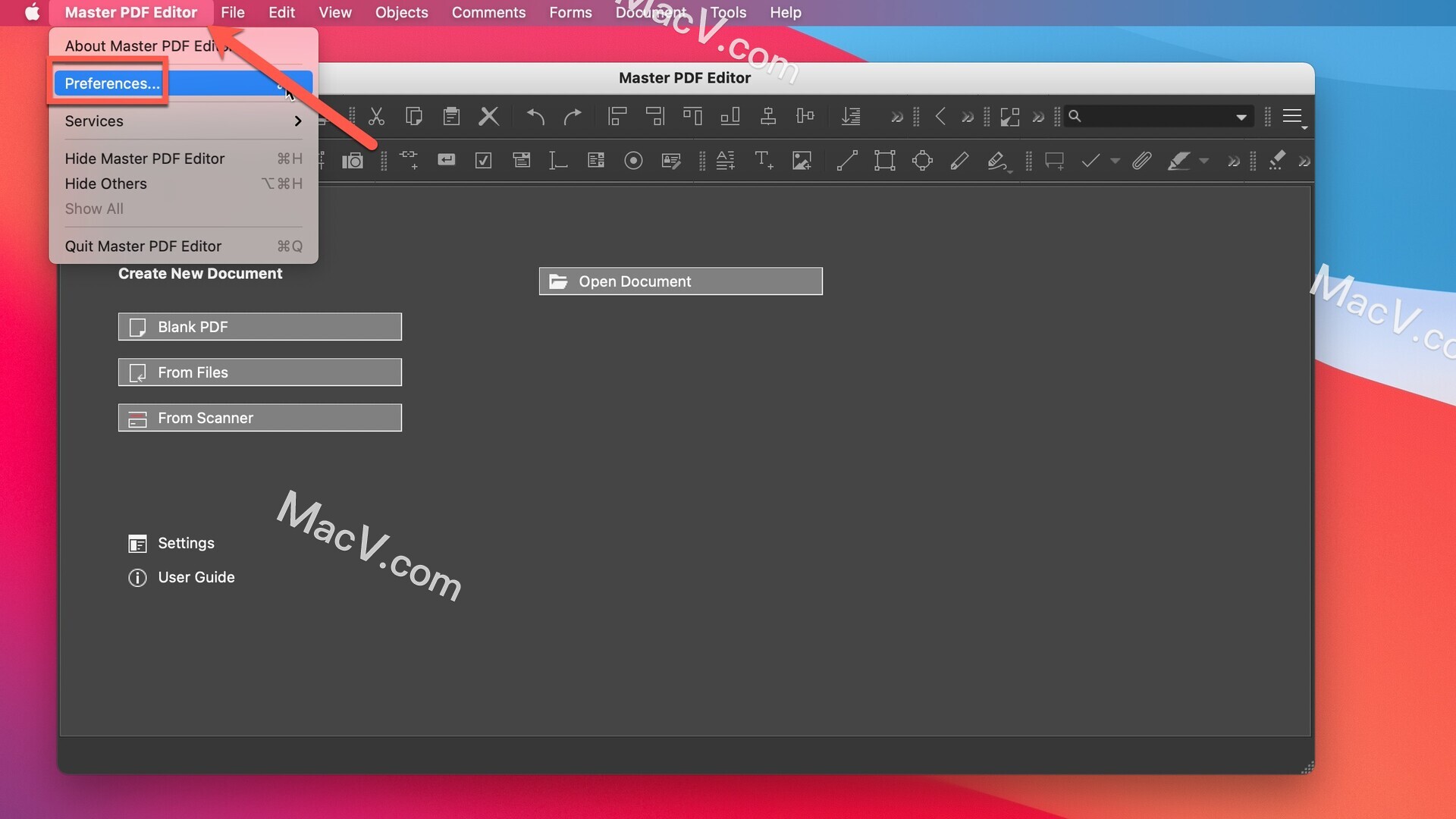This screenshot has width=1456, height=819.
Task: Open the hamburger main menu icon
Action: (x=1294, y=117)
